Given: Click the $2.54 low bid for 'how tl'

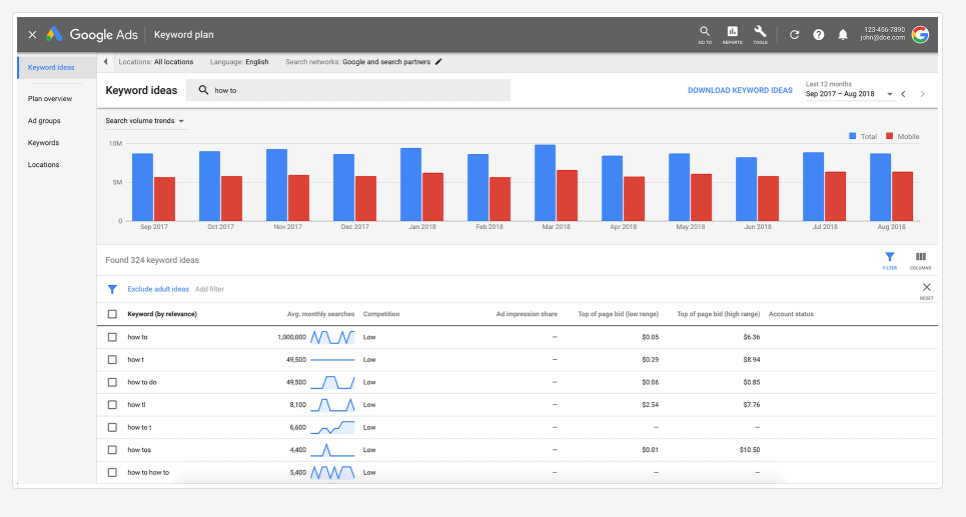Looking at the screenshot, I should pyautogui.click(x=650, y=405).
